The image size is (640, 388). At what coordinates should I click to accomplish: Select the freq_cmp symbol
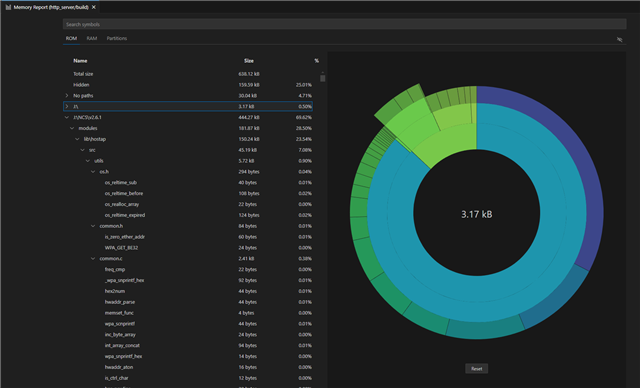point(115,270)
